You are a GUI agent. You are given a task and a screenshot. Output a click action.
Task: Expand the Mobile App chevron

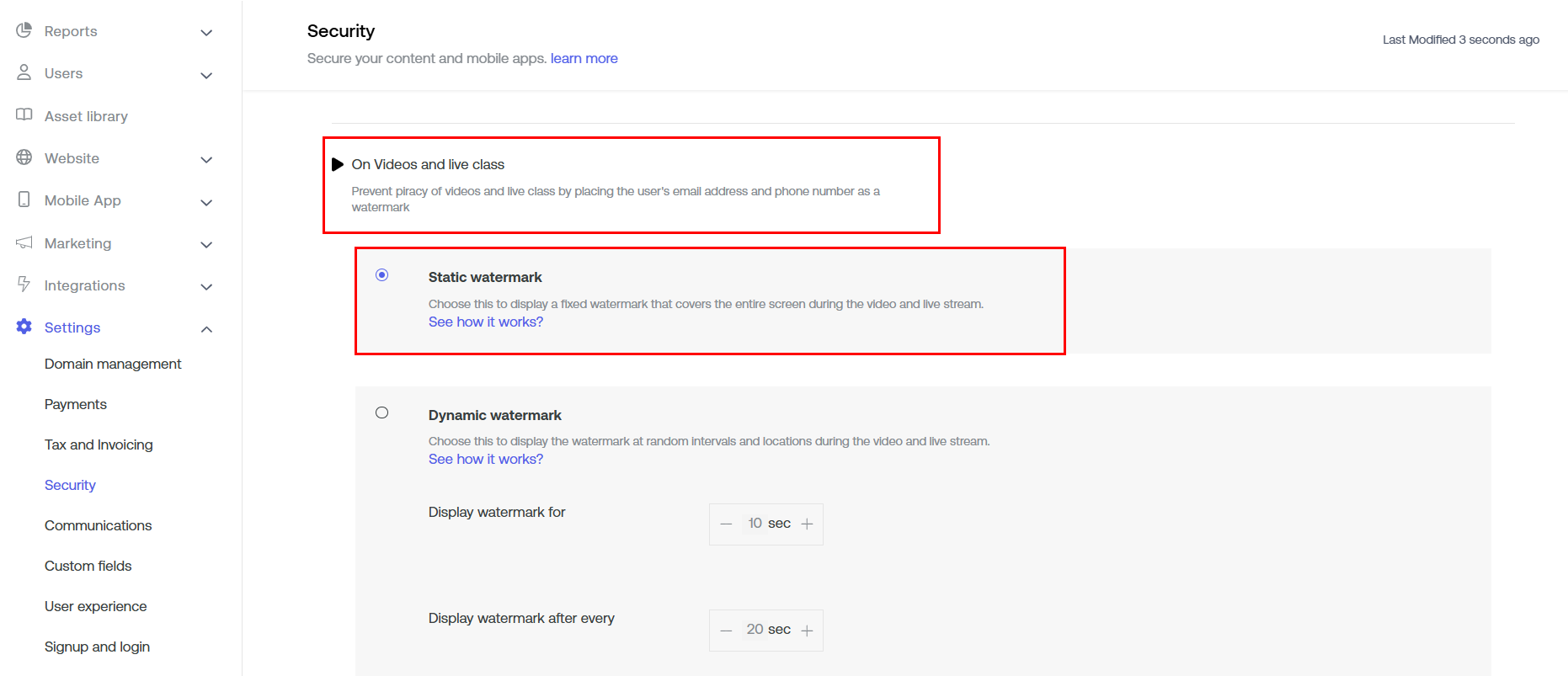(x=206, y=202)
